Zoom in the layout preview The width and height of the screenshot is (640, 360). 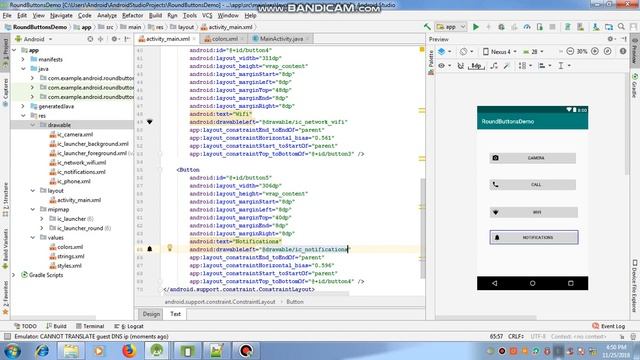coord(595,51)
